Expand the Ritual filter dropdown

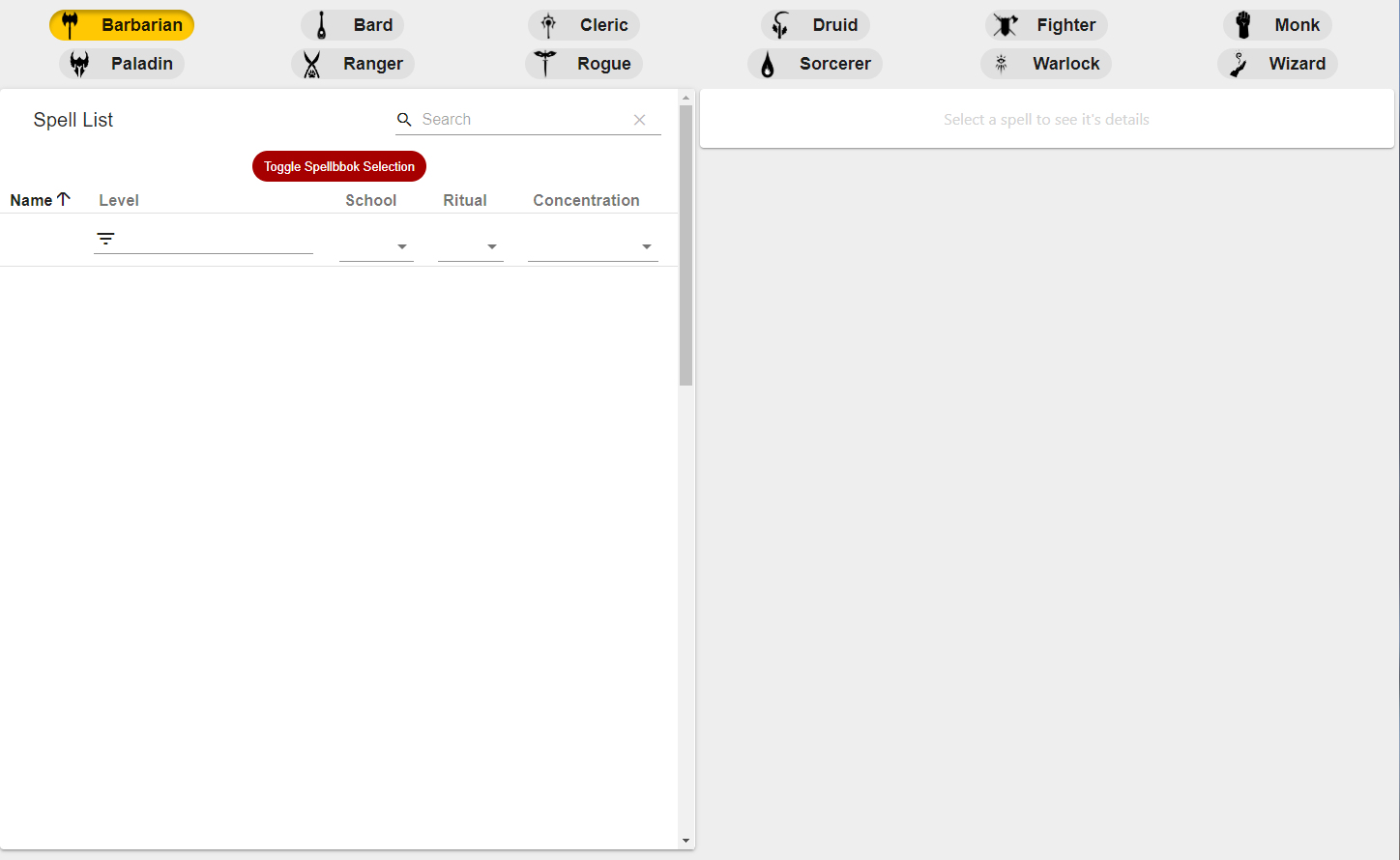471,246
